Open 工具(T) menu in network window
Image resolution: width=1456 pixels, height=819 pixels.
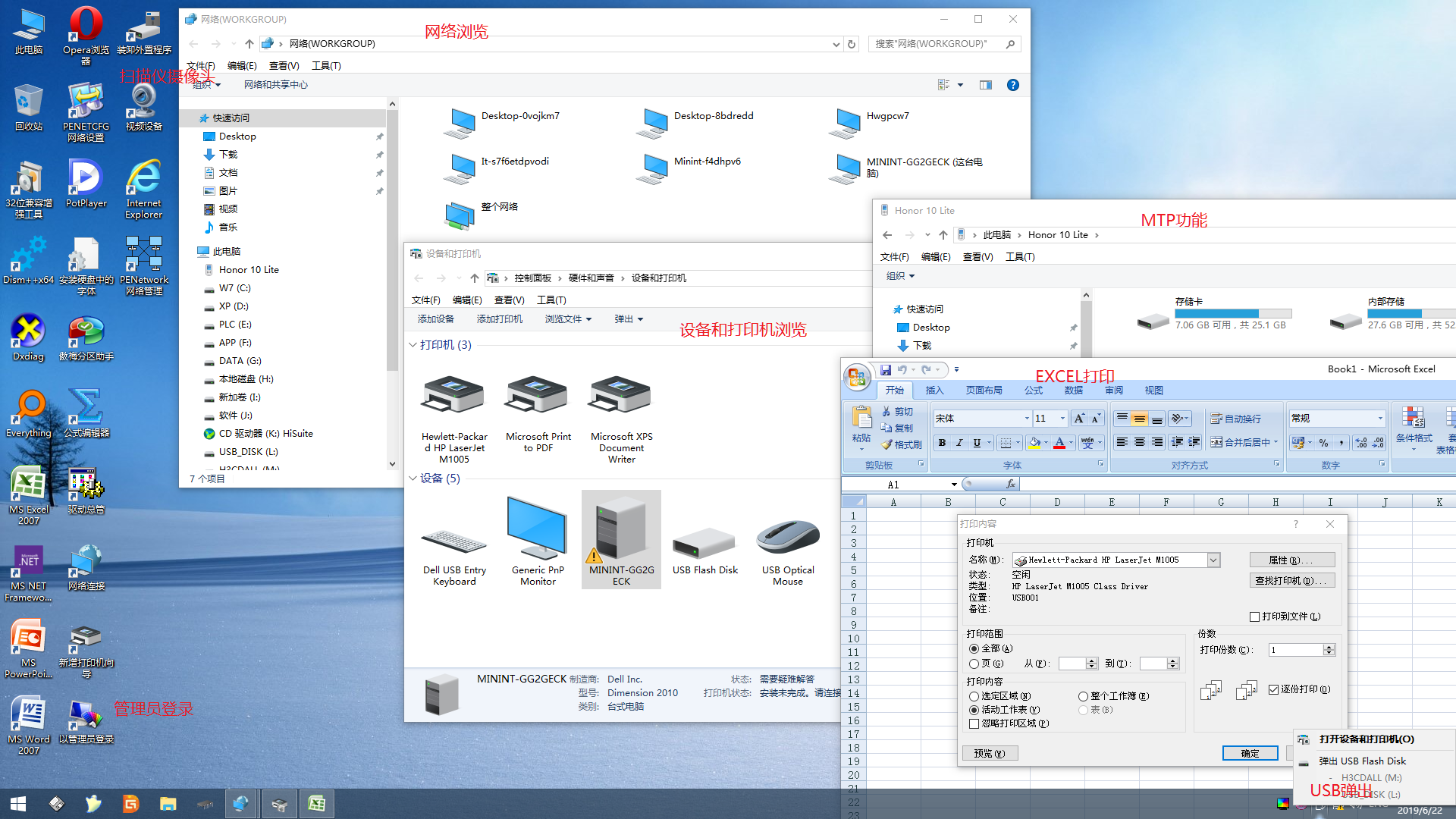[326, 66]
